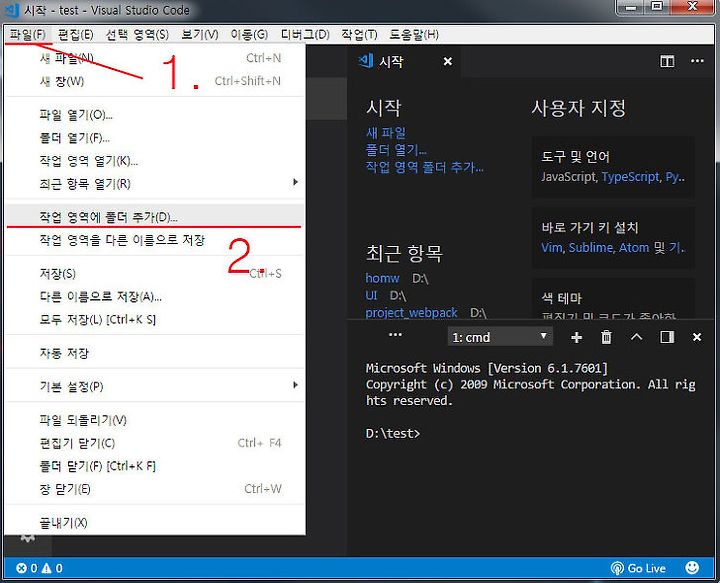Click the 폴더 열기... welcome link
Viewport: 720px width, 583px height.
pyautogui.click(x=396, y=150)
